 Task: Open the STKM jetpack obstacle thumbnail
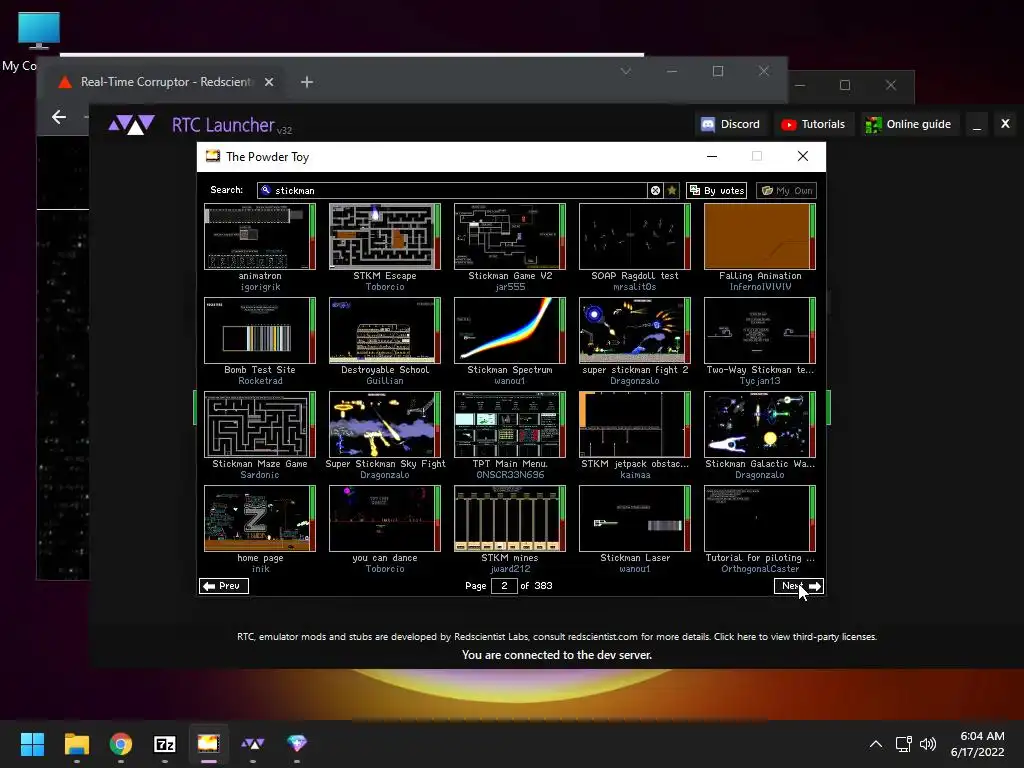[635, 424]
